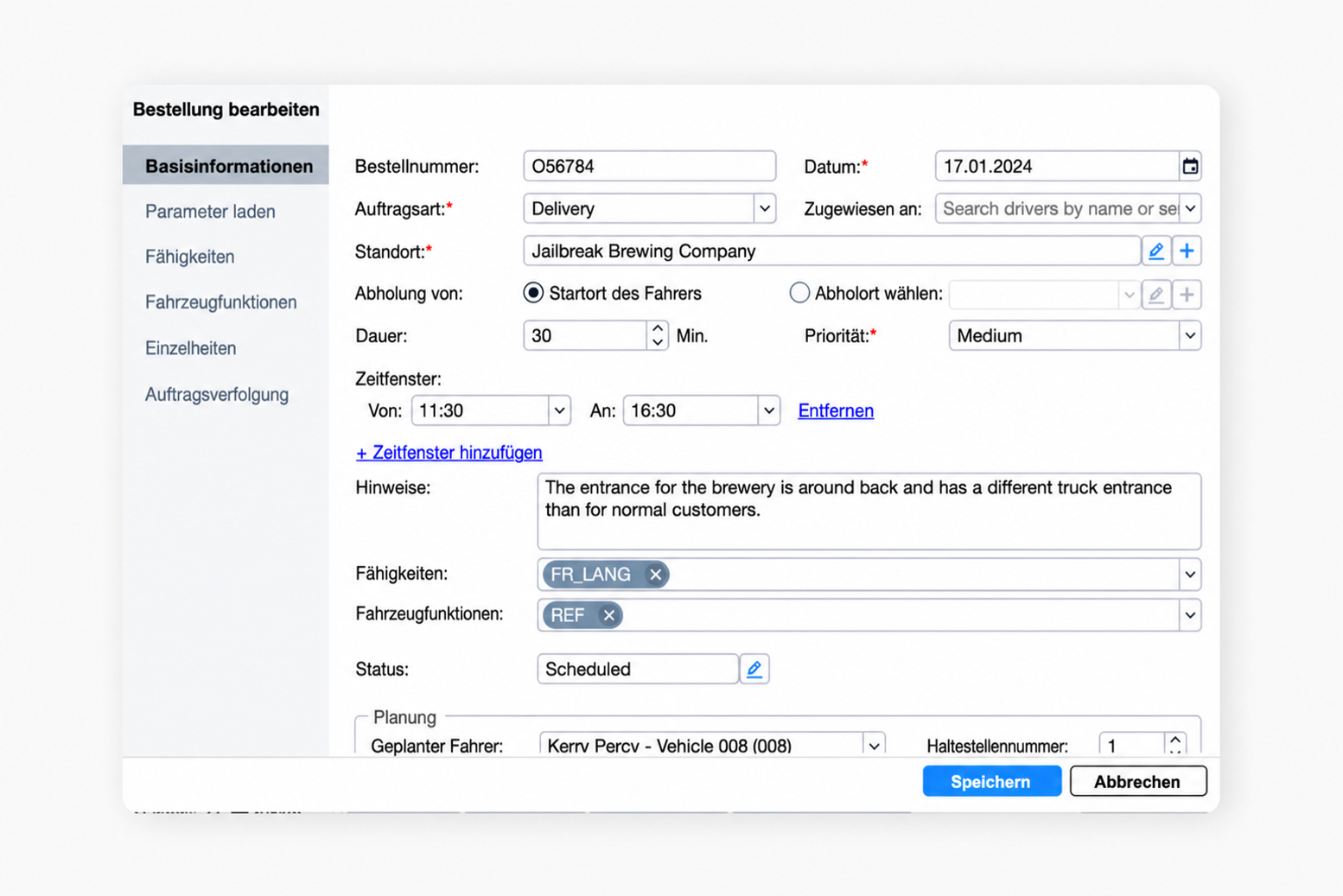The image size is (1343, 896).
Task: Select Startort des Fahrers radio button
Action: point(533,293)
